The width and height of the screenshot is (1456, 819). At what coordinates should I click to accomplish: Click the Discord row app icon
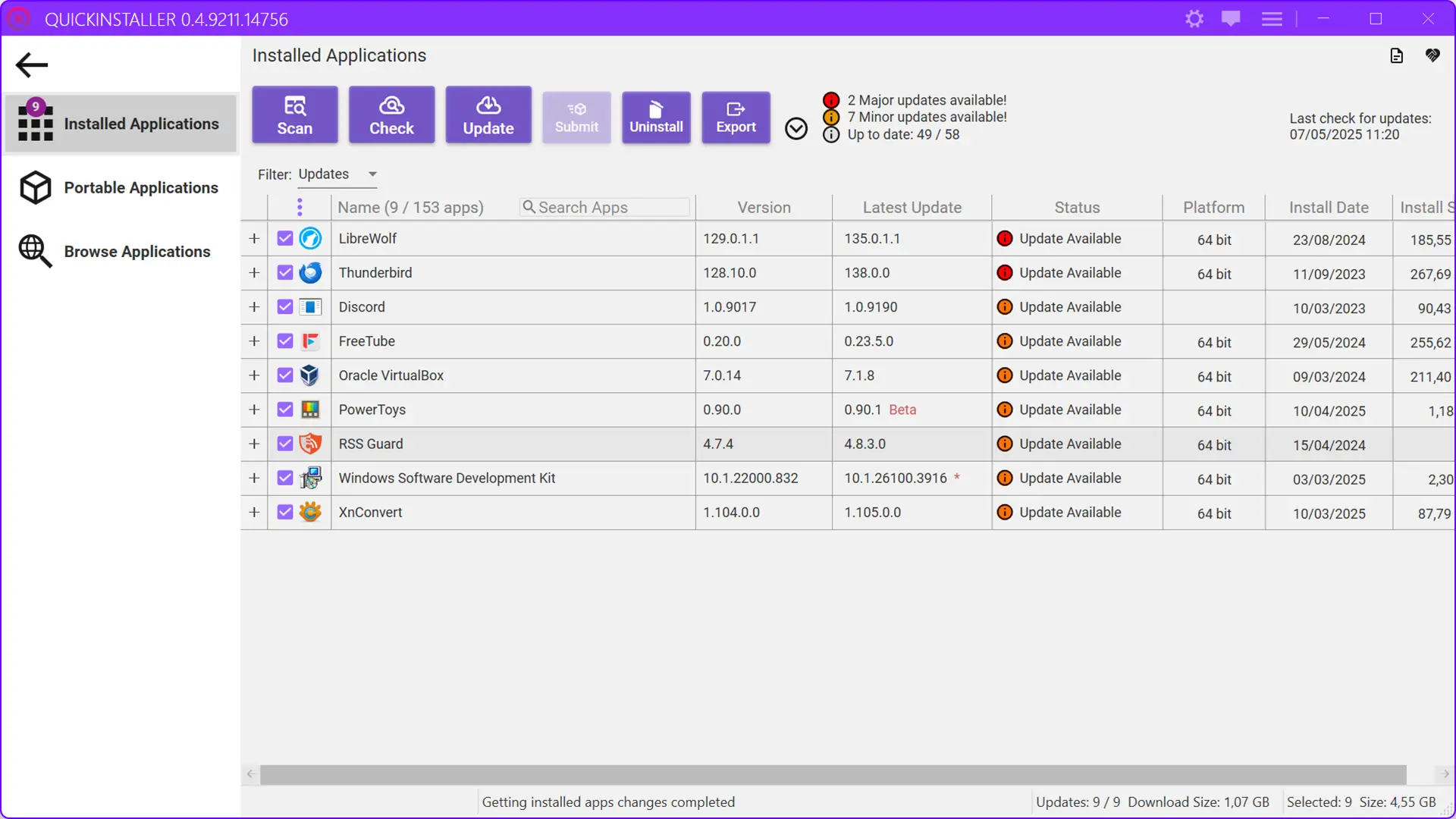click(310, 307)
